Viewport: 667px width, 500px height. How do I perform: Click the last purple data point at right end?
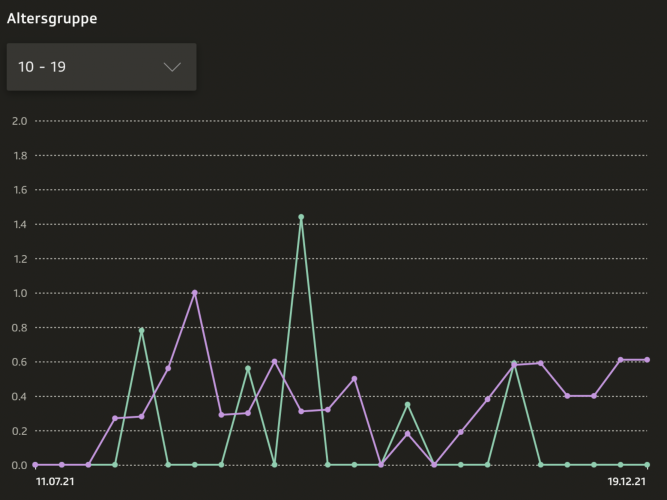pyautogui.click(x=647, y=360)
